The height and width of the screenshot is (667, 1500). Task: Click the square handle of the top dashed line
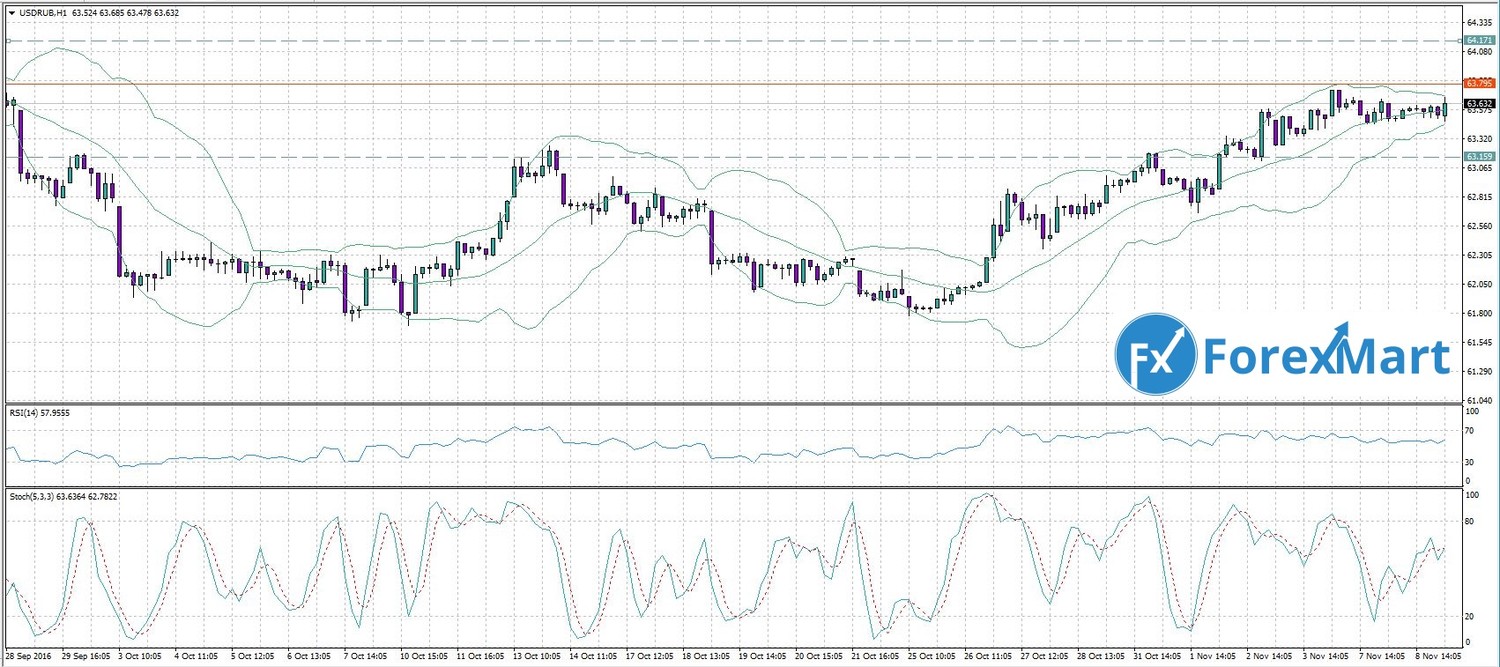8,41
